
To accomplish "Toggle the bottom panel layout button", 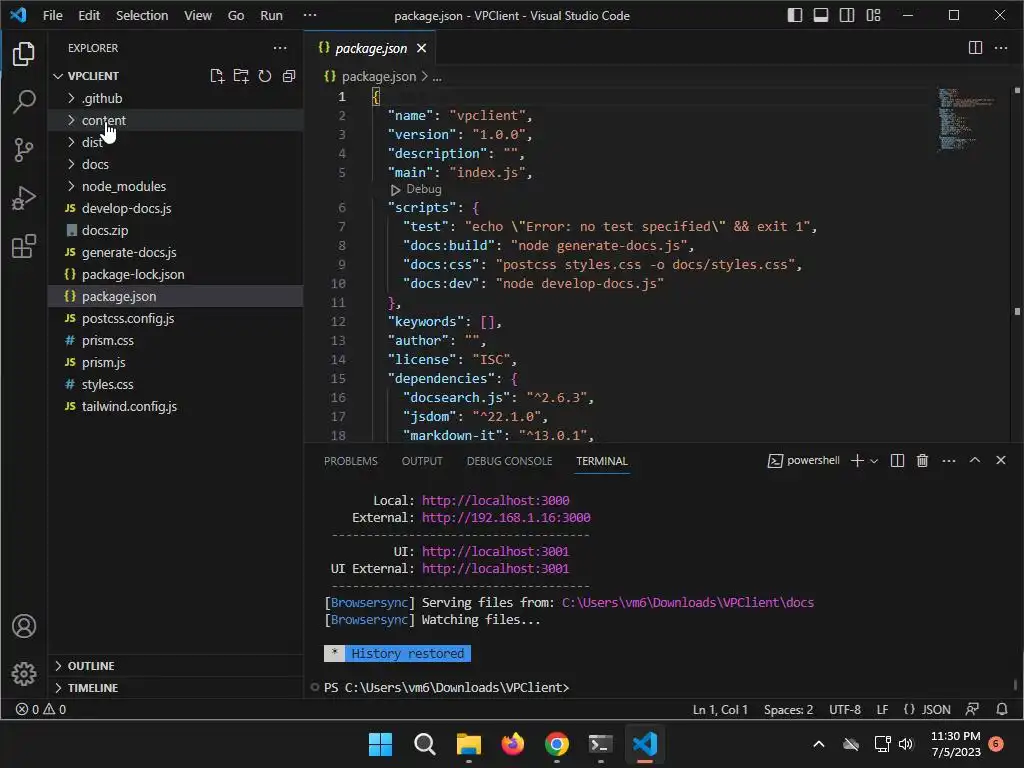I will point(821,15).
